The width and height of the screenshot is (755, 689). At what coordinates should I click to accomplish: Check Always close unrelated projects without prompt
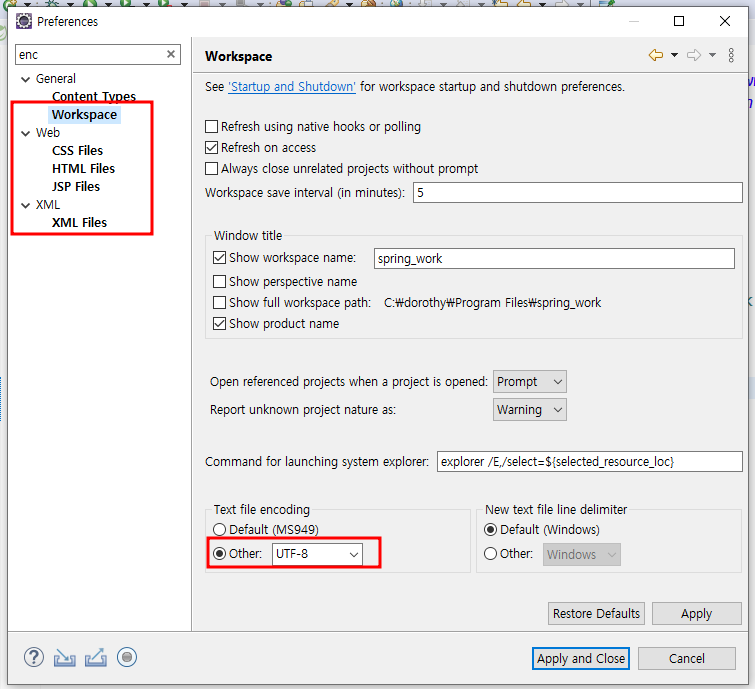click(x=211, y=169)
